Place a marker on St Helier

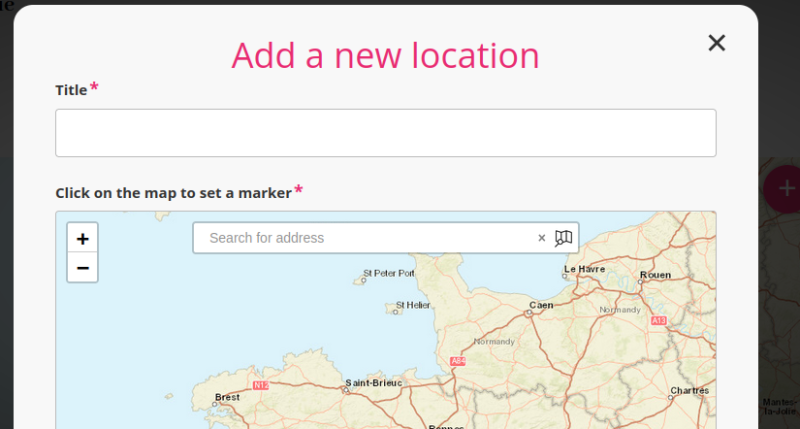click(x=391, y=308)
